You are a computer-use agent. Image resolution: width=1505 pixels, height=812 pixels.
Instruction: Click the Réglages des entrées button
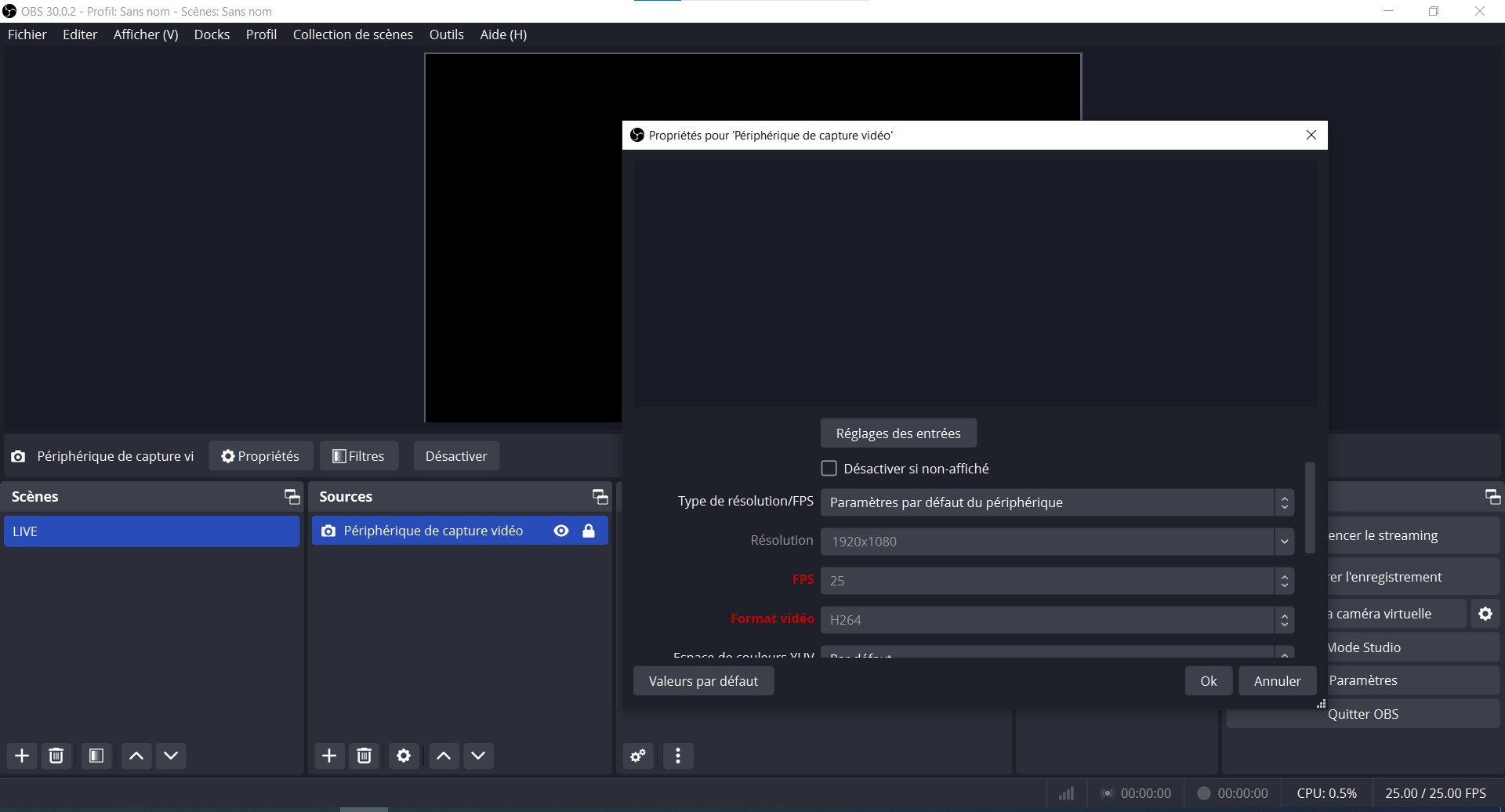(x=898, y=433)
